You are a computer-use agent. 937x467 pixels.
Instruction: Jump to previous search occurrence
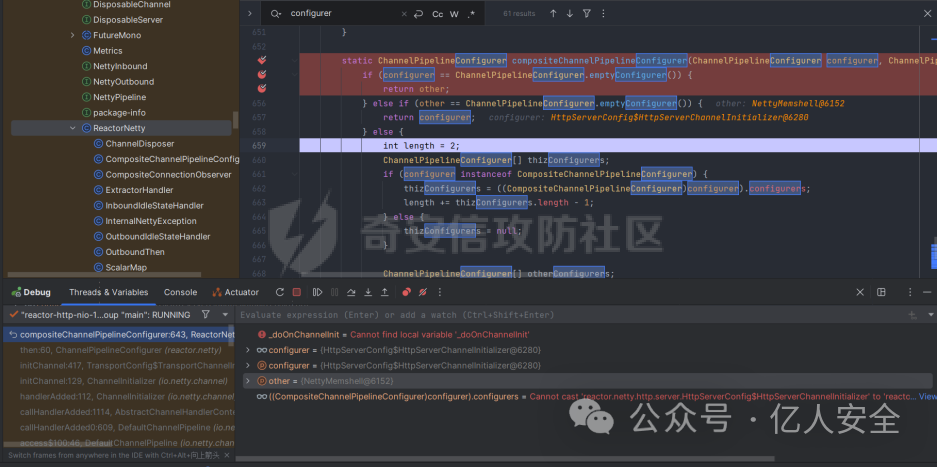click(x=553, y=14)
